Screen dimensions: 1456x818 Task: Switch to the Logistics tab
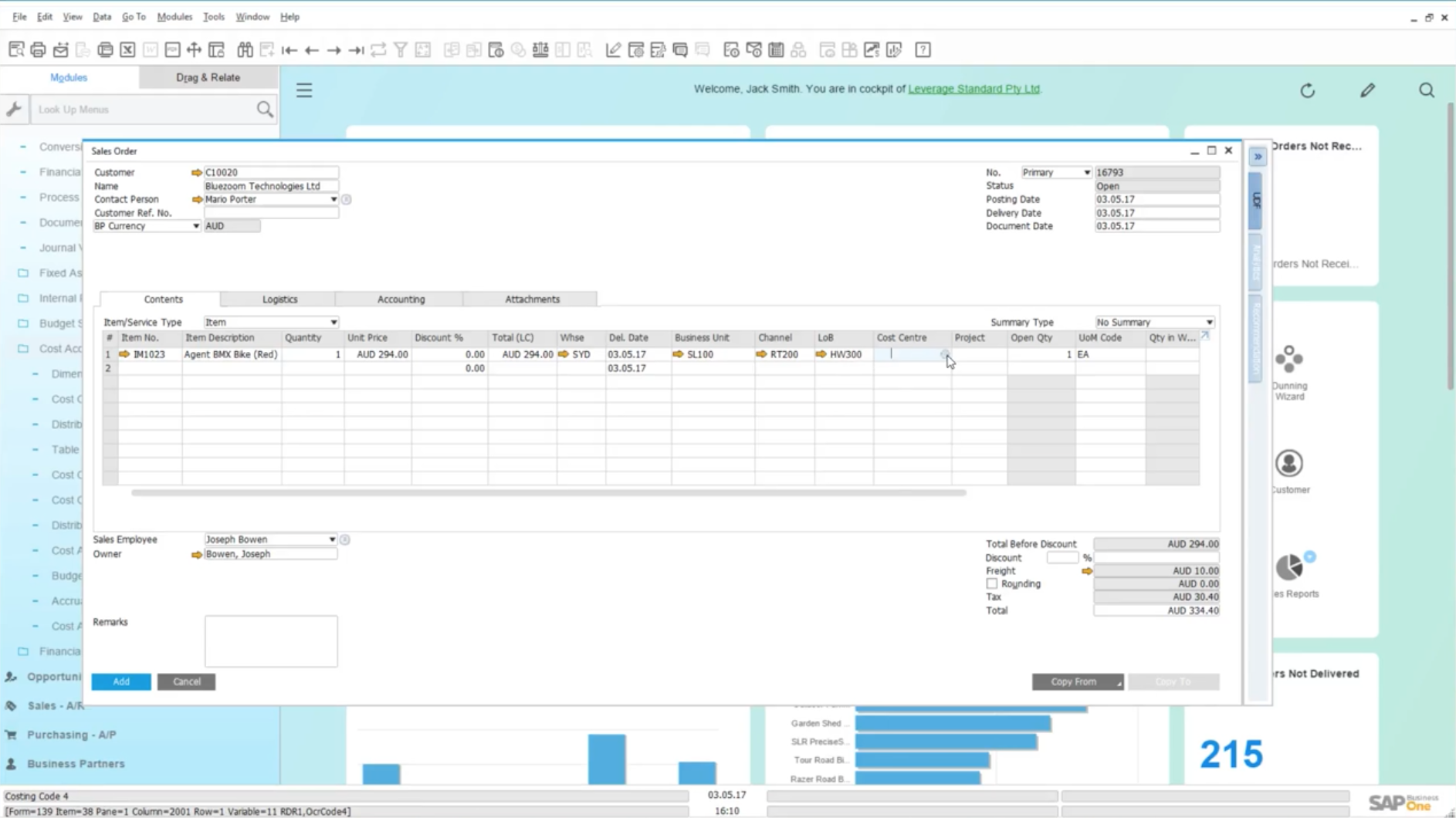[279, 299]
